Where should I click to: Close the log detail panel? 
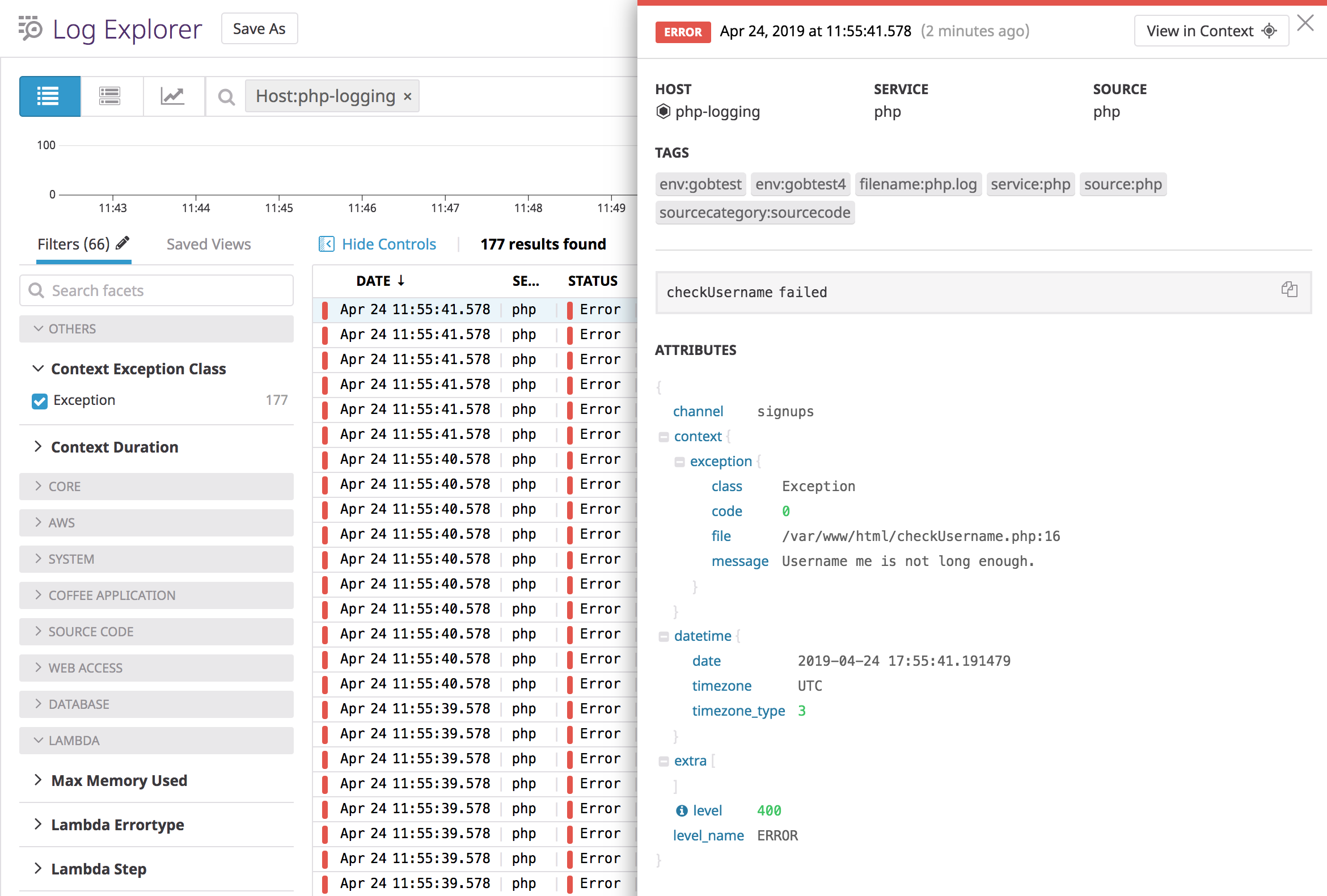[1305, 23]
